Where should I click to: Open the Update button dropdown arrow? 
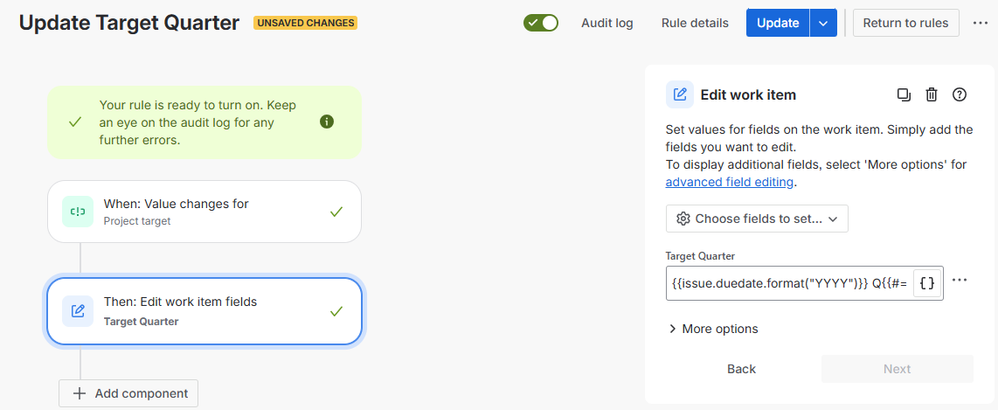tap(824, 23)
